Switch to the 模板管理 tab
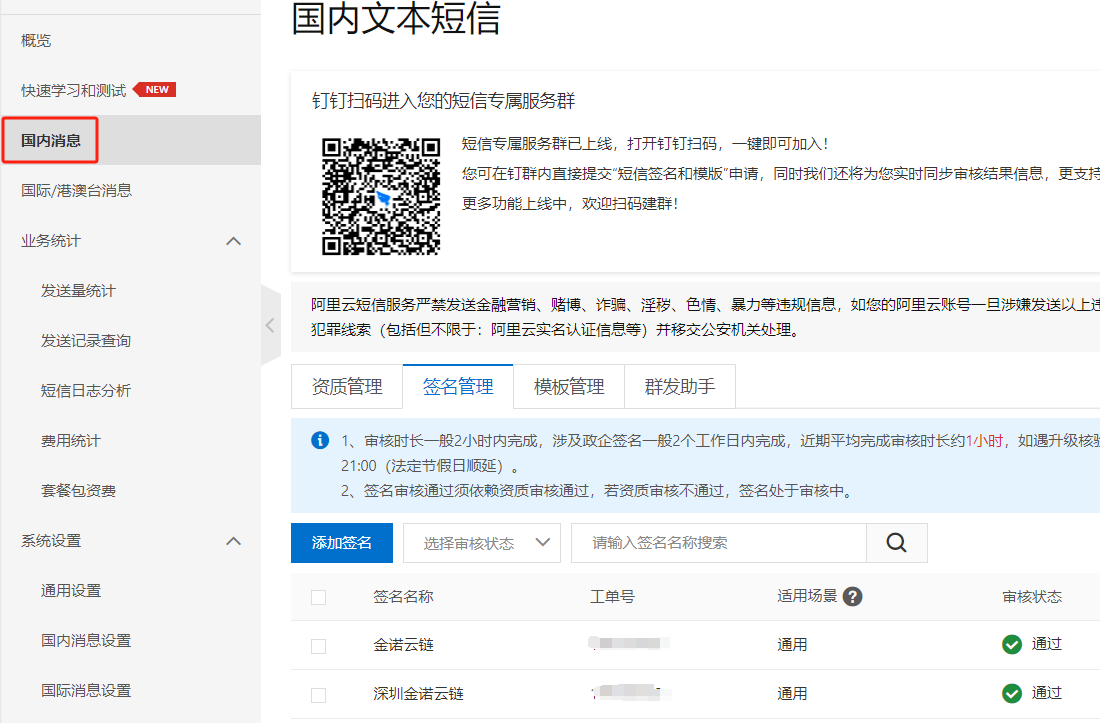 [x=568, y=387]
